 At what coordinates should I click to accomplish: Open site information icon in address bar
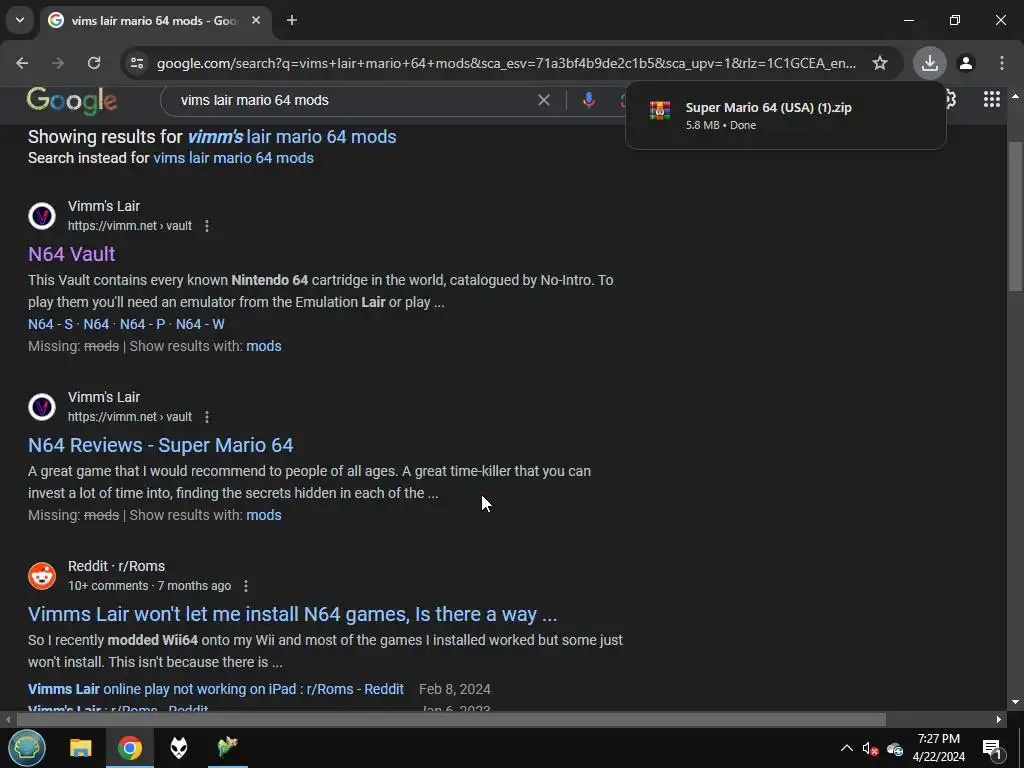(x=136, y=63)
